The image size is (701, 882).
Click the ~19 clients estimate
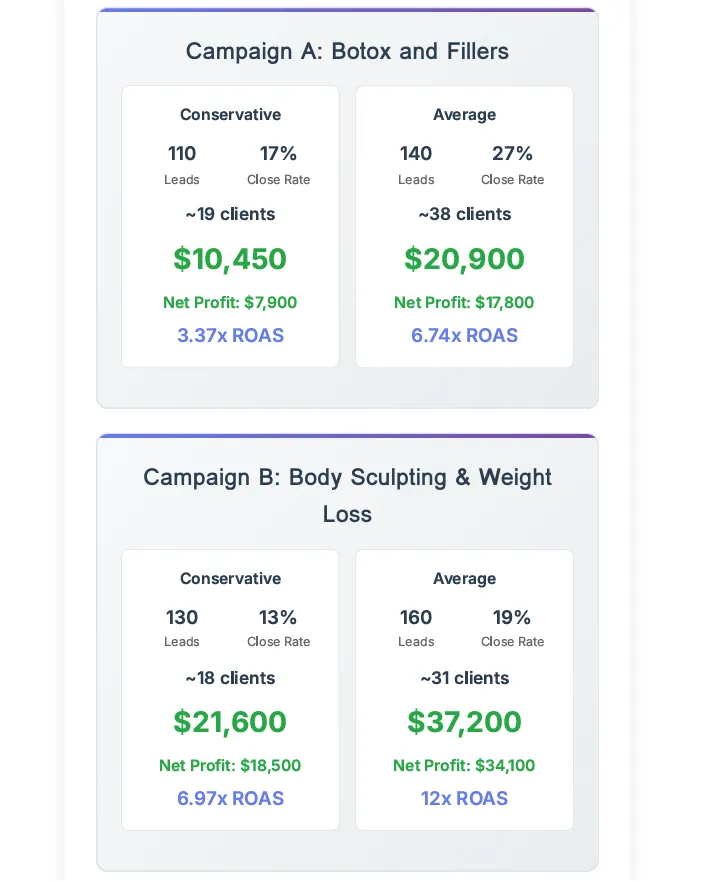click(230, 214)
